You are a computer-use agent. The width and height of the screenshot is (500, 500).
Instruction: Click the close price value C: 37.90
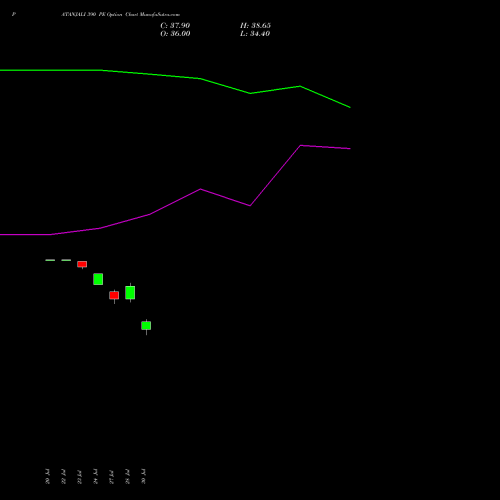click(x=175, y=26)
